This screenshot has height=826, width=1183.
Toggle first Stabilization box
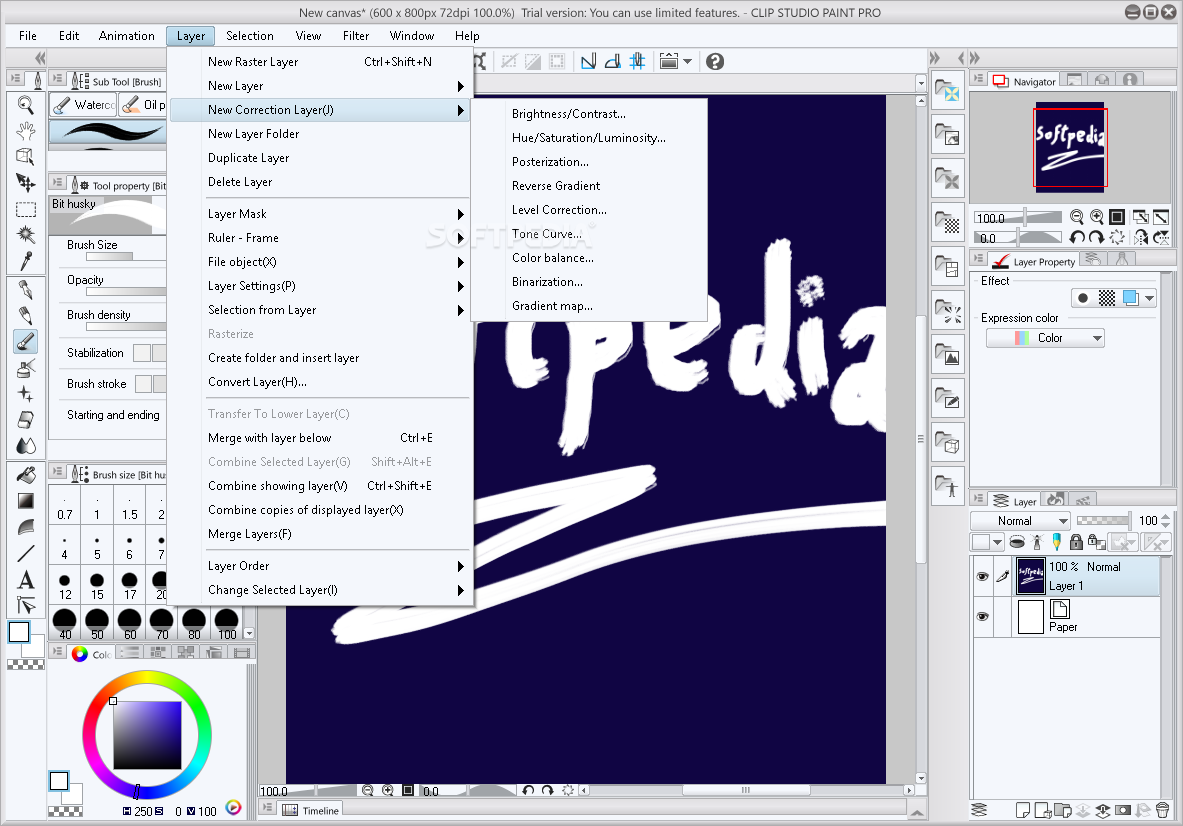click(x=142, y=353)
